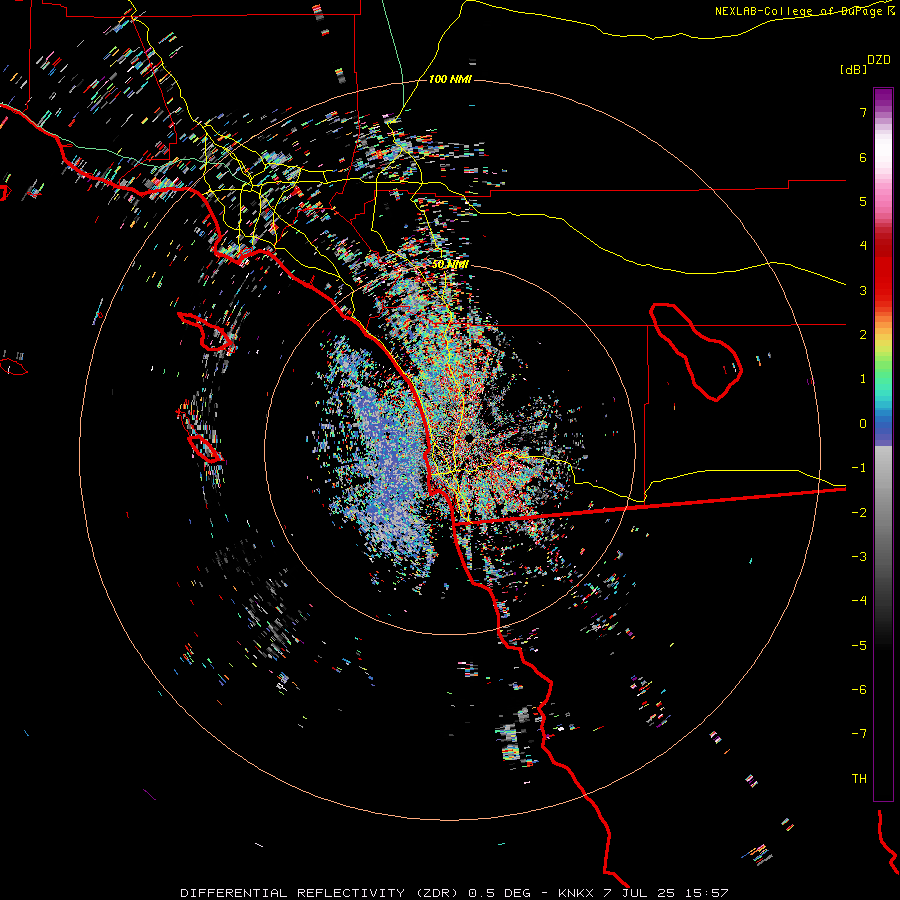Click the '100 NMI' range ring label

click(450, 79)
